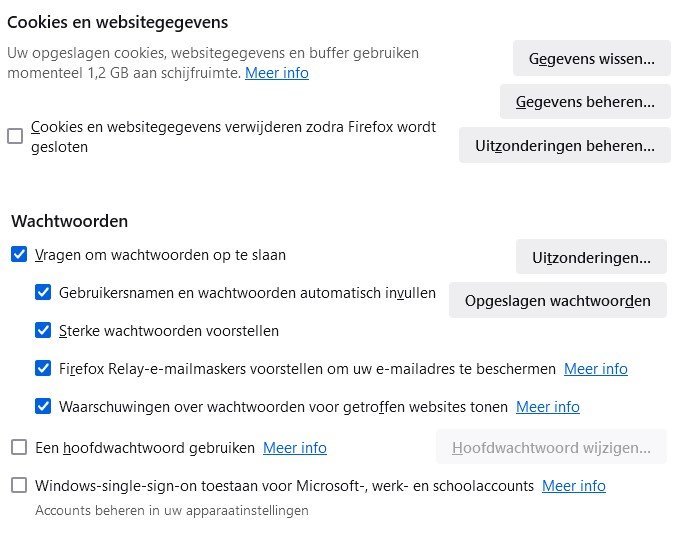Turn off warnings about breached website passwords
The width and height of the screenshot is (687, 539).
tap(43, 406)
